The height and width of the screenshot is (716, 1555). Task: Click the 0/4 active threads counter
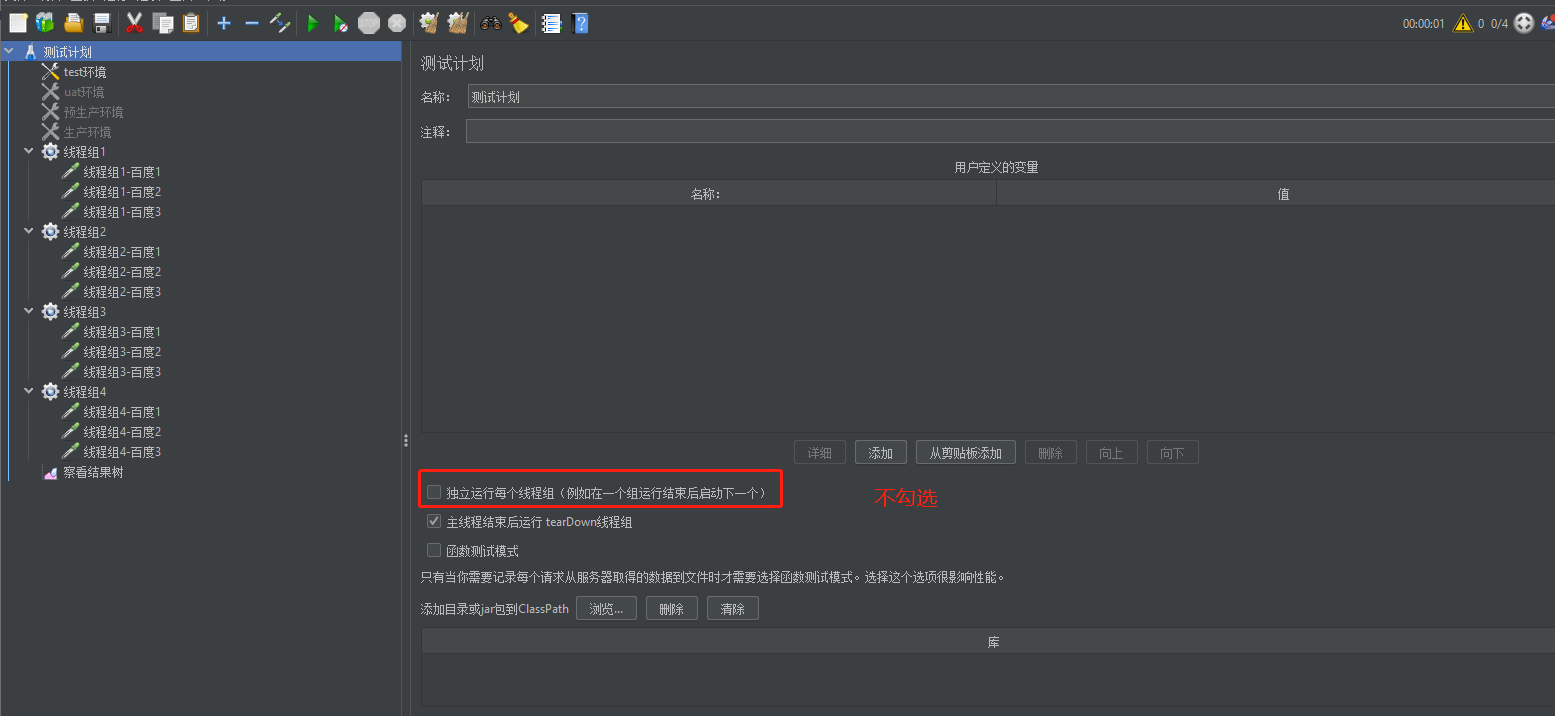click(x=1499, y=24)
